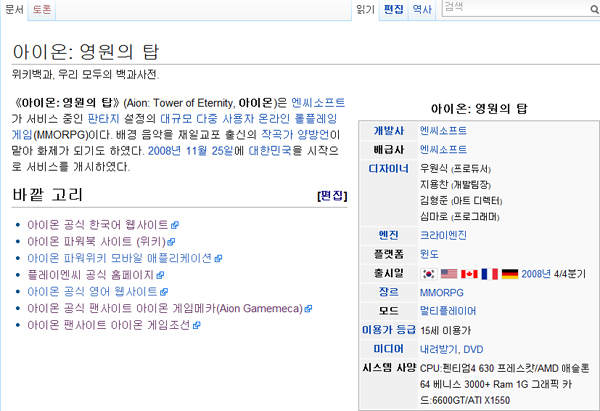Open 엔씨소프트 link in the 개발사 row
Viewport: 600px width, 411px height.
[x=443, y=130]
